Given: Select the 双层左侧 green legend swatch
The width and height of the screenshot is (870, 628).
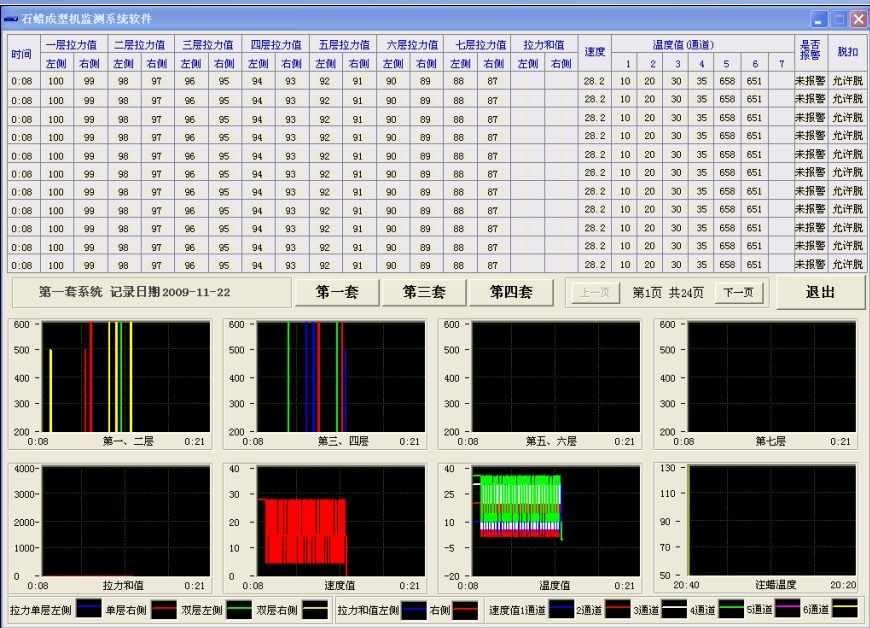Looking at the screenshot, I should [x=237, y=609].
